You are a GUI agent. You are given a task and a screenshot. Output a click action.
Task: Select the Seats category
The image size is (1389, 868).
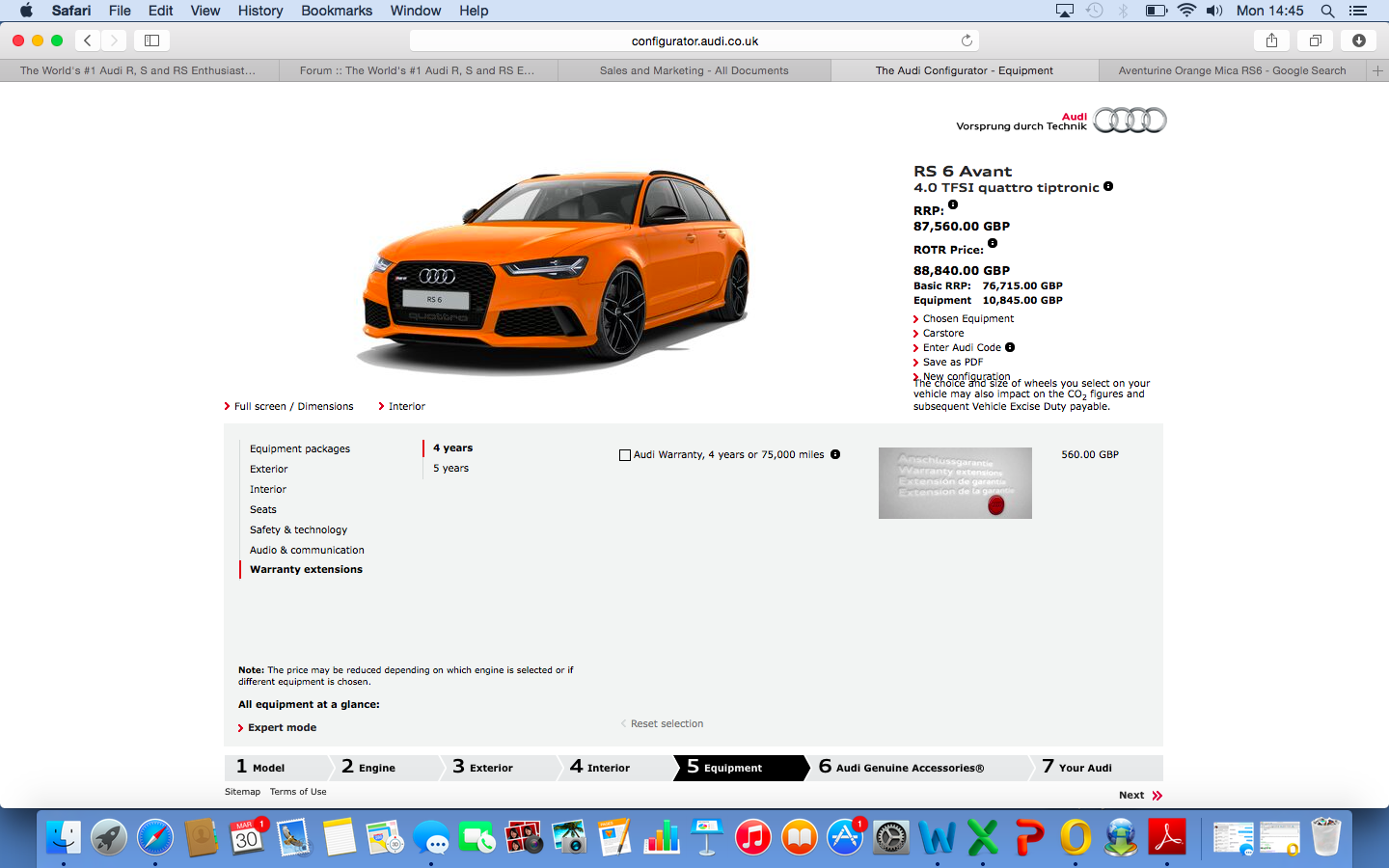(x=263, y=509)
